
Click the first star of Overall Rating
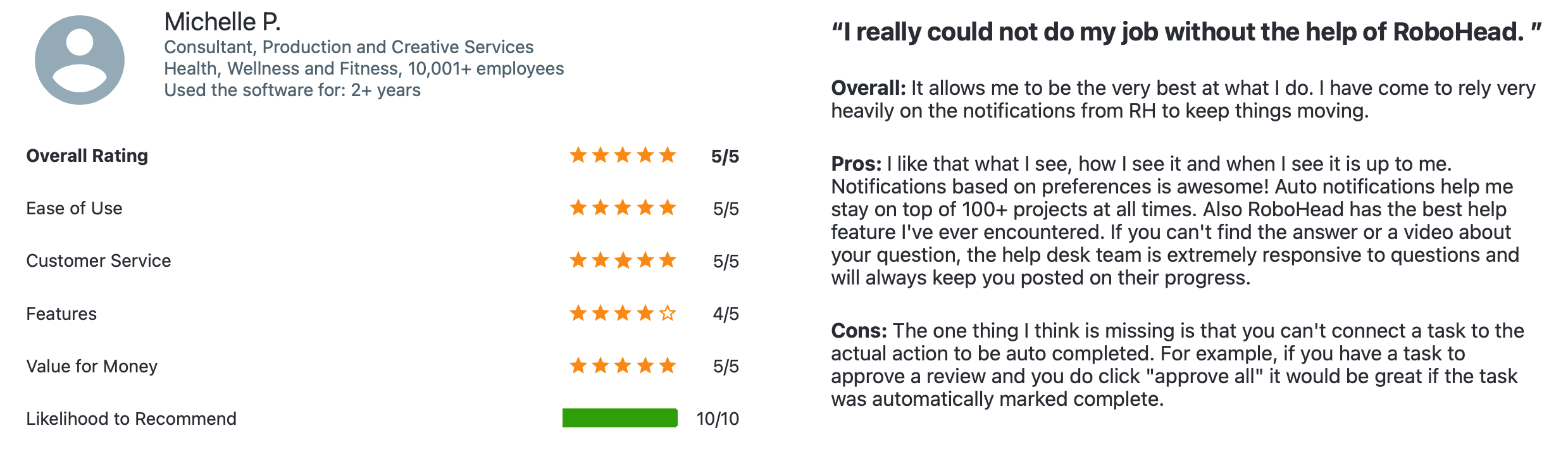pyautogui.click(x=578, y=155)
